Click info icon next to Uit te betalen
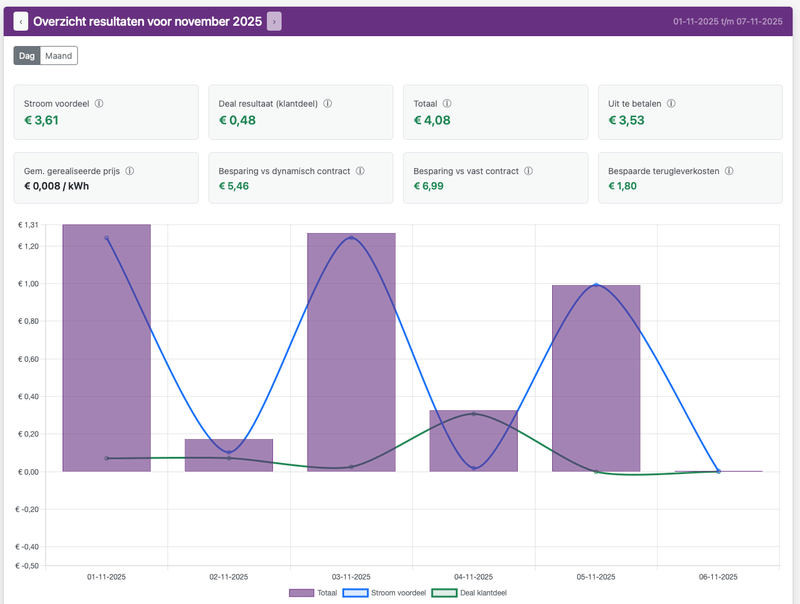The height and width of the screenshot is (604, 800). (671, 103)
